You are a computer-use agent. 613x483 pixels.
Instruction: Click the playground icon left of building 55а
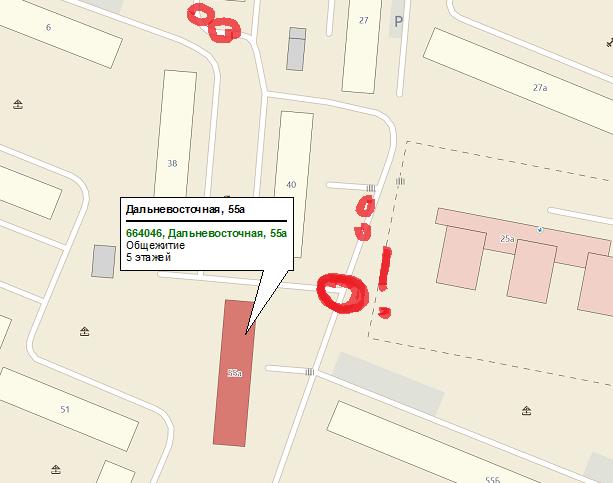click(85, 332)
